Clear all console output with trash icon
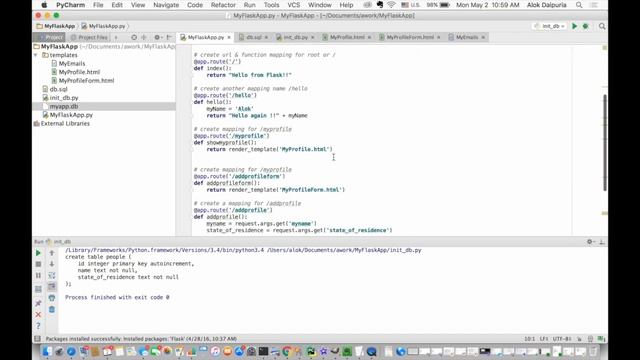 [52, 309]
